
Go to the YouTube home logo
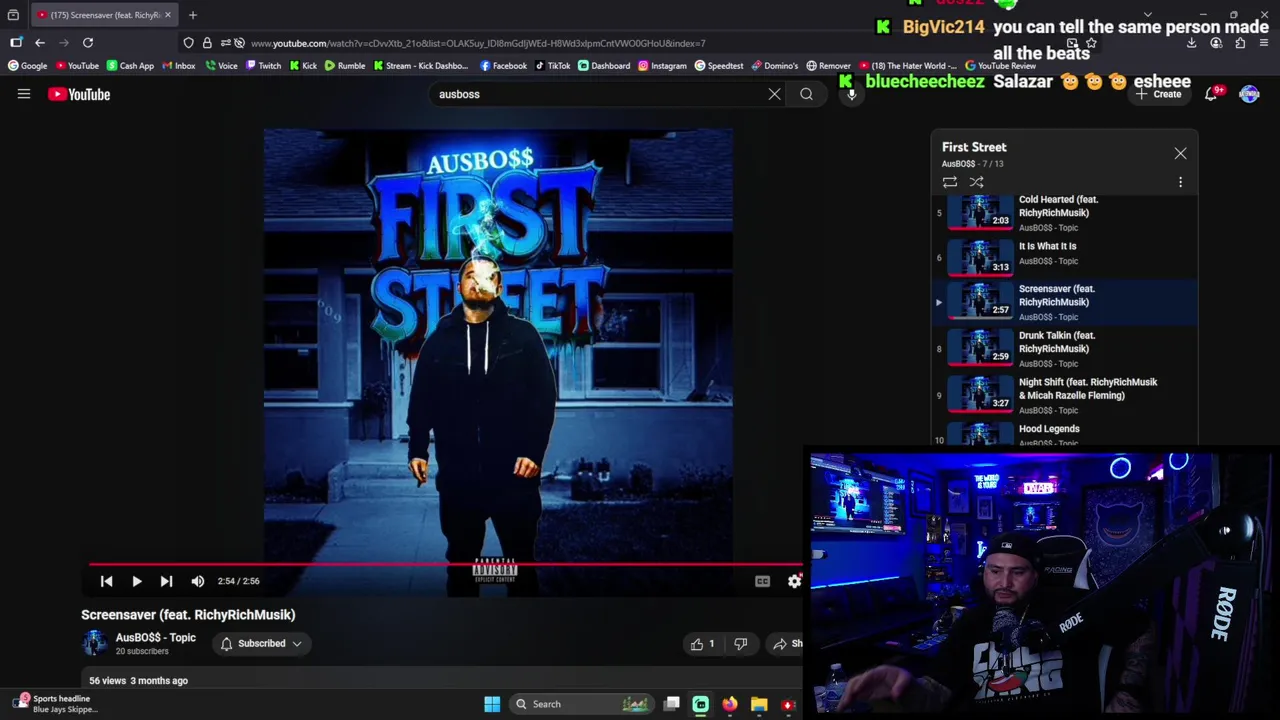click(79, 94)
